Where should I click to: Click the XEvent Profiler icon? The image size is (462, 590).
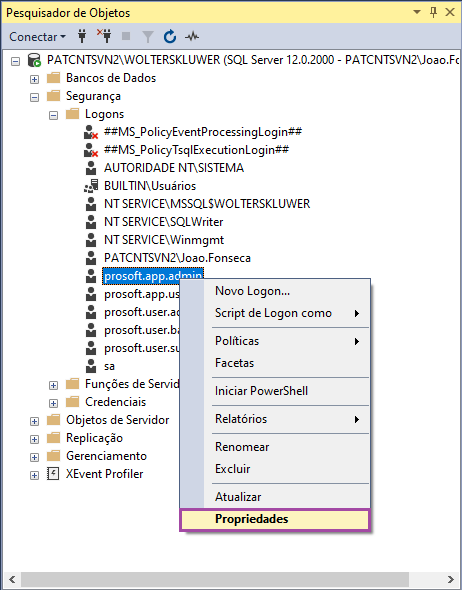coord(53,474)
